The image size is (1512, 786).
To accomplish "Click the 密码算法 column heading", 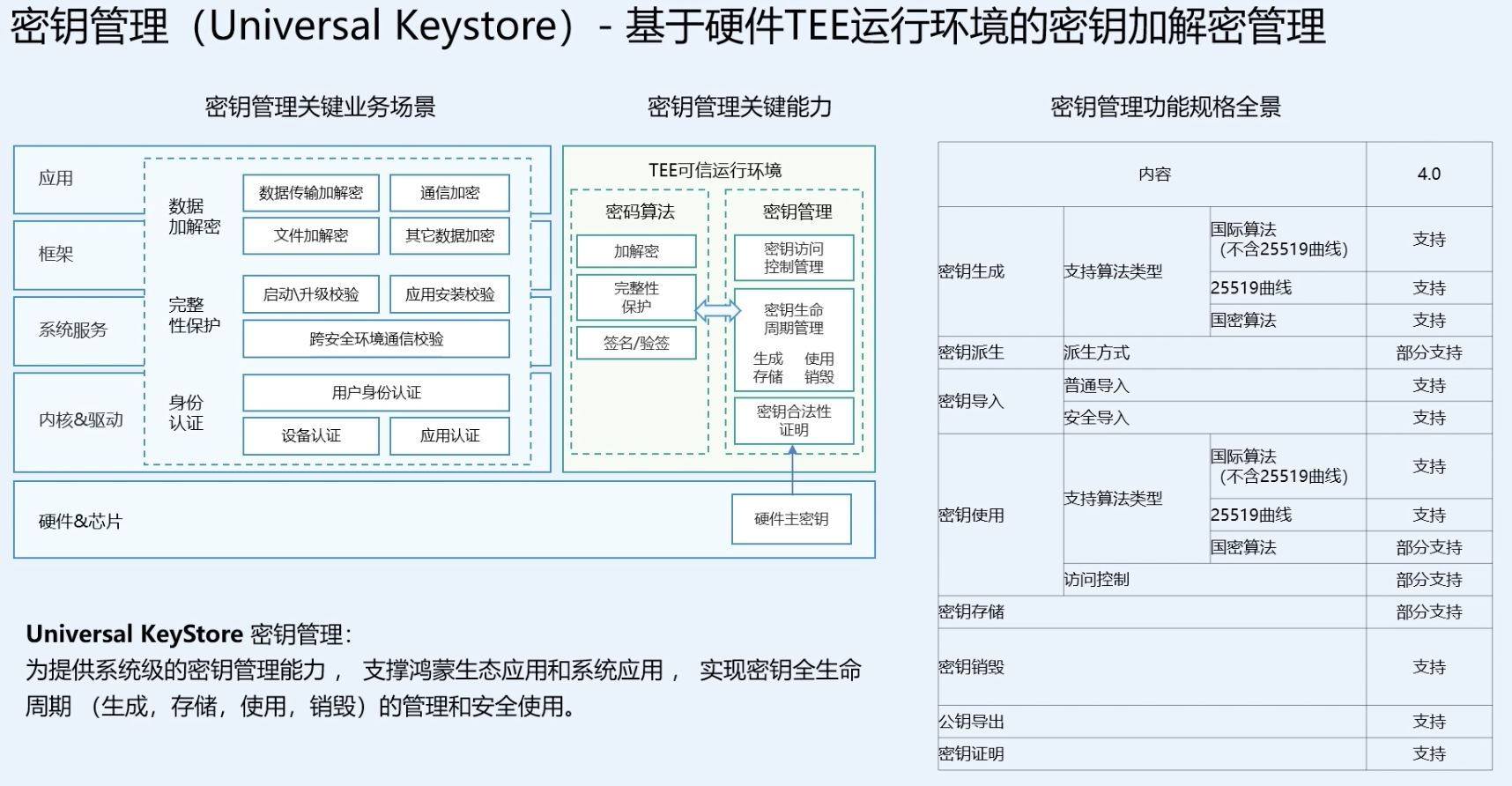I will (640, 211).
